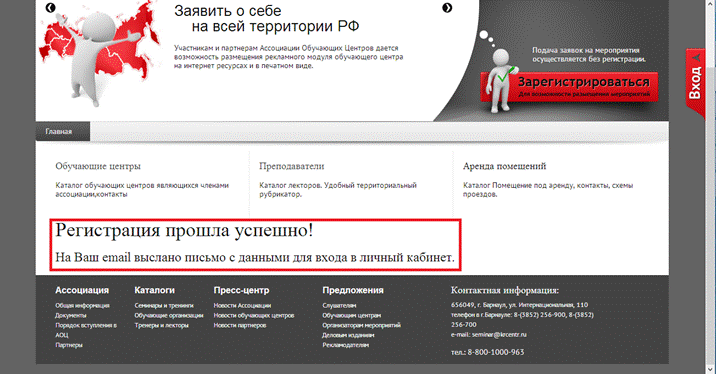Open footer link Тренеры и лекторы

pyautogui.click(x=161, y=326)
